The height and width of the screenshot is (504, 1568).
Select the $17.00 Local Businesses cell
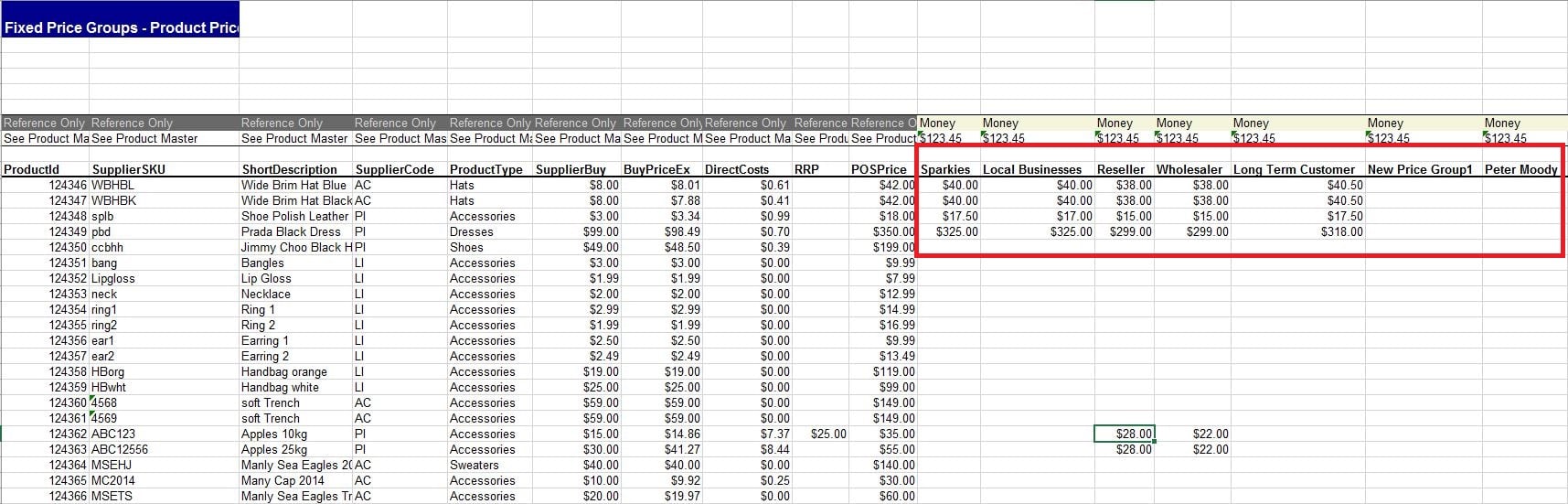point(1038,216)
